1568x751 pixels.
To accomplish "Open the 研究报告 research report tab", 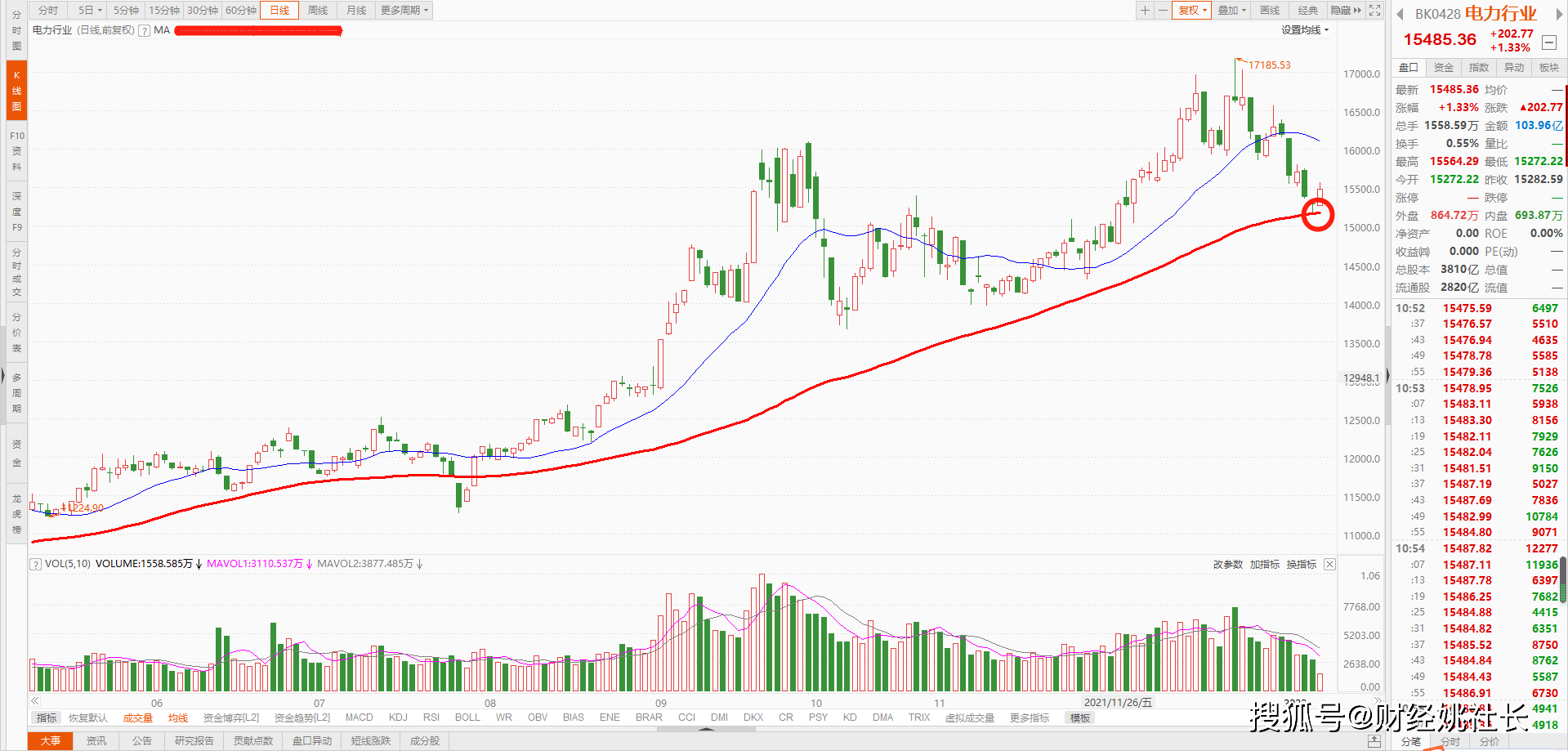I will pos(194,740).
